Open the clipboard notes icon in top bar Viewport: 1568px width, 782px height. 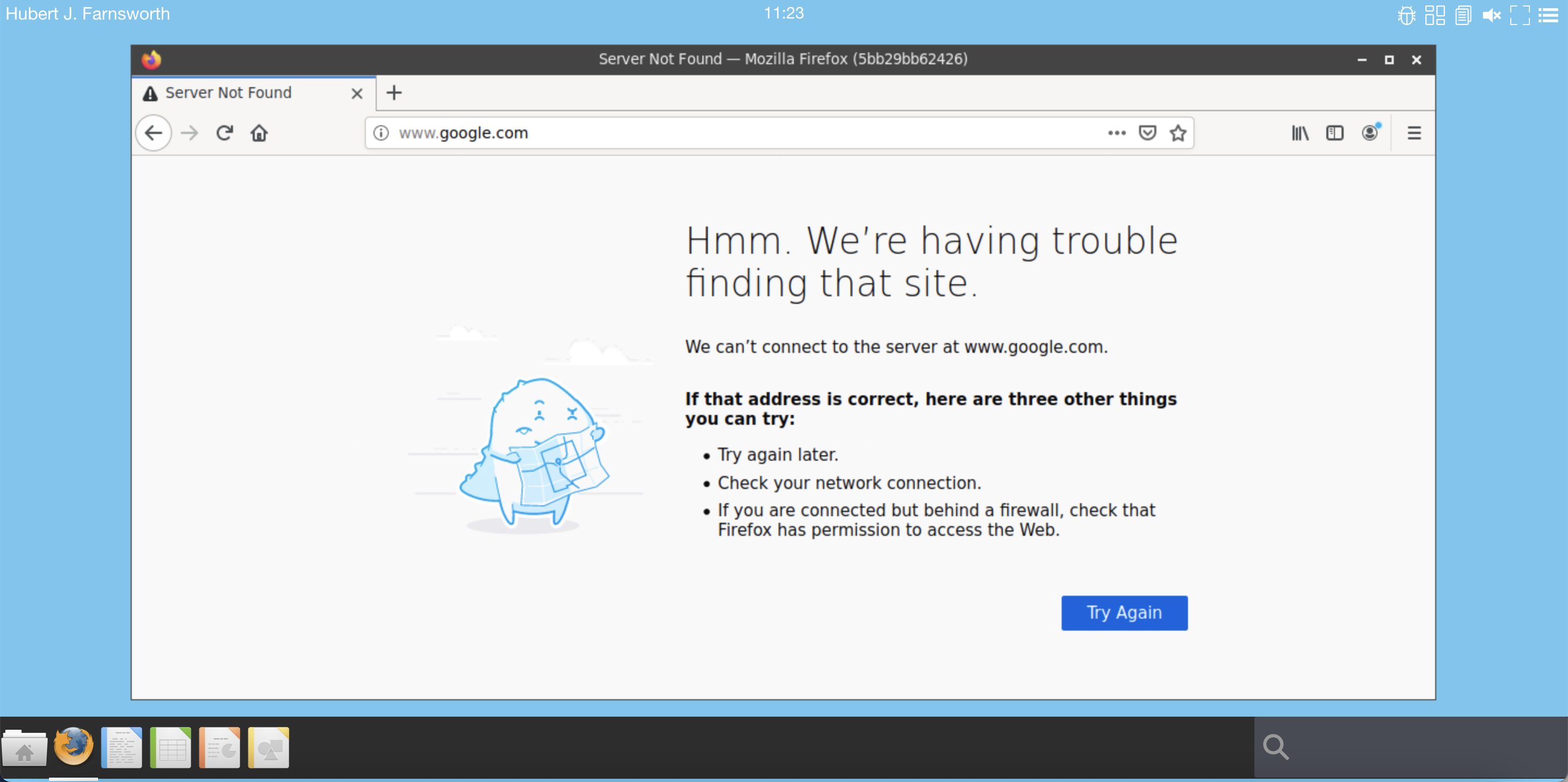pyautogui.click(x=1463, y=15)
